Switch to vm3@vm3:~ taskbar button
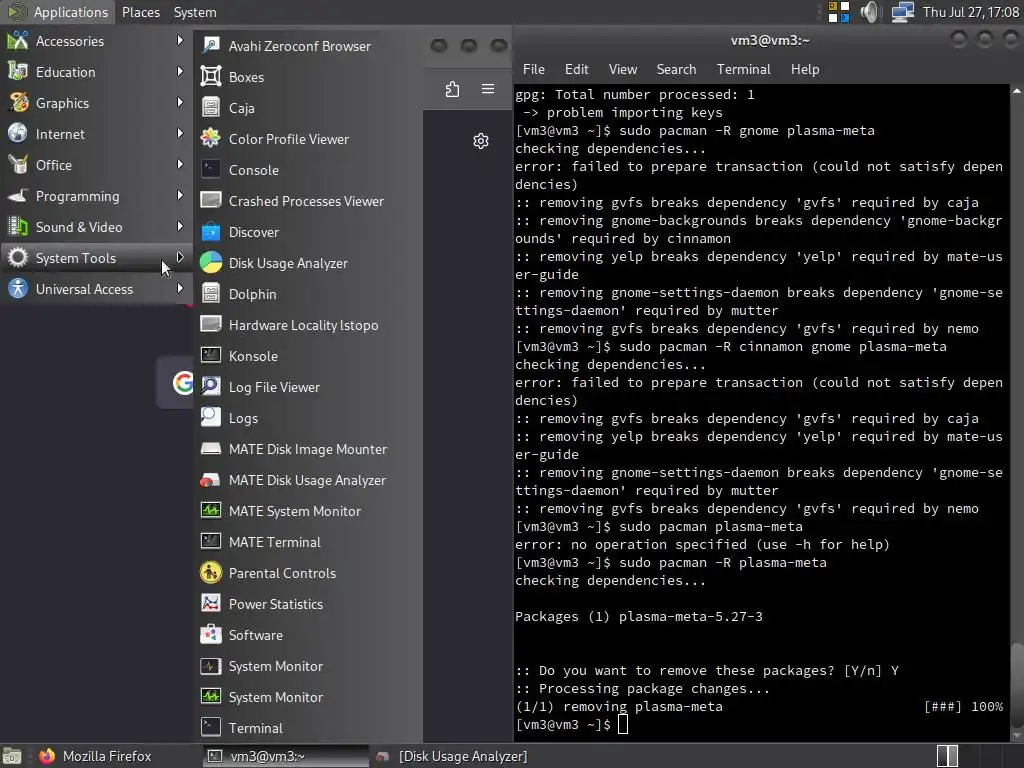Viewport: 1024px width, 768px height. pos(286,756)
